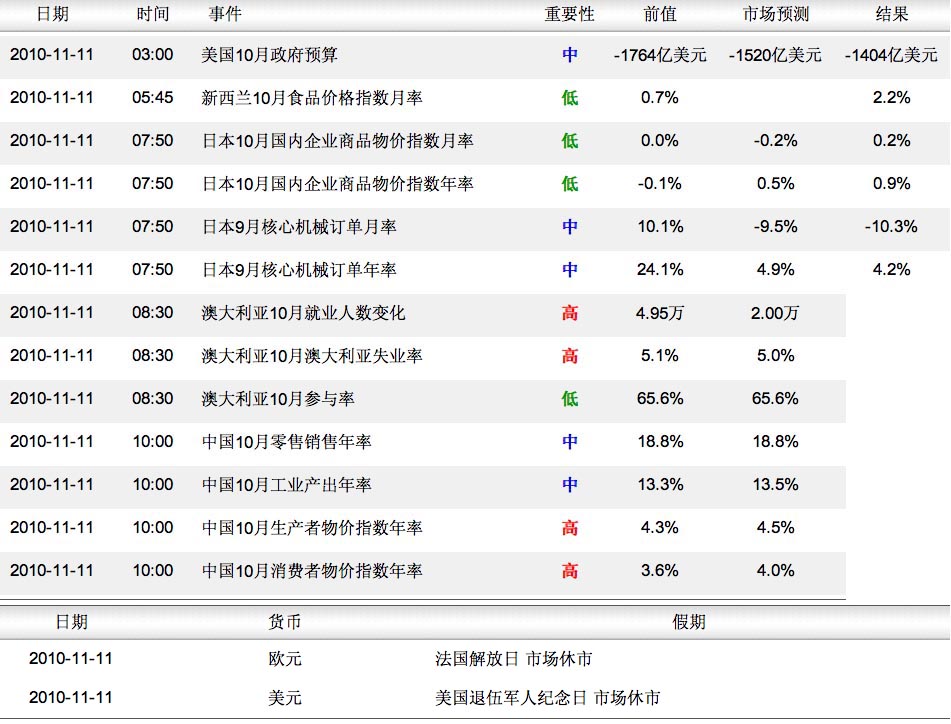Click the 结果 column header
Screen dimensions: 951x724
891,14
